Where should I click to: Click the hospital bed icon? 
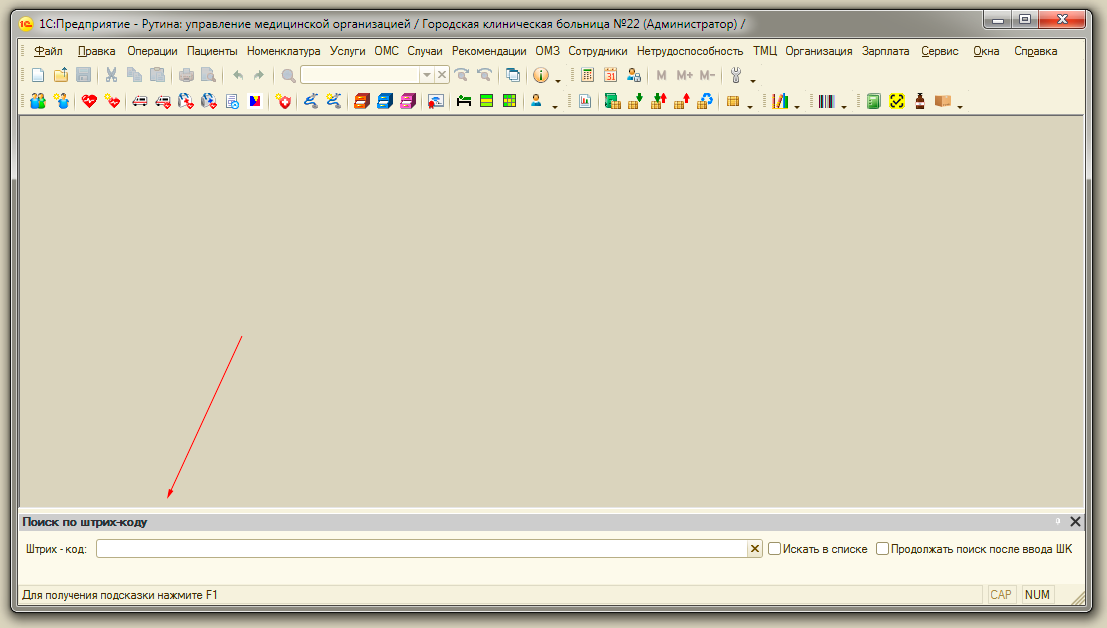[x=463, y=101]
